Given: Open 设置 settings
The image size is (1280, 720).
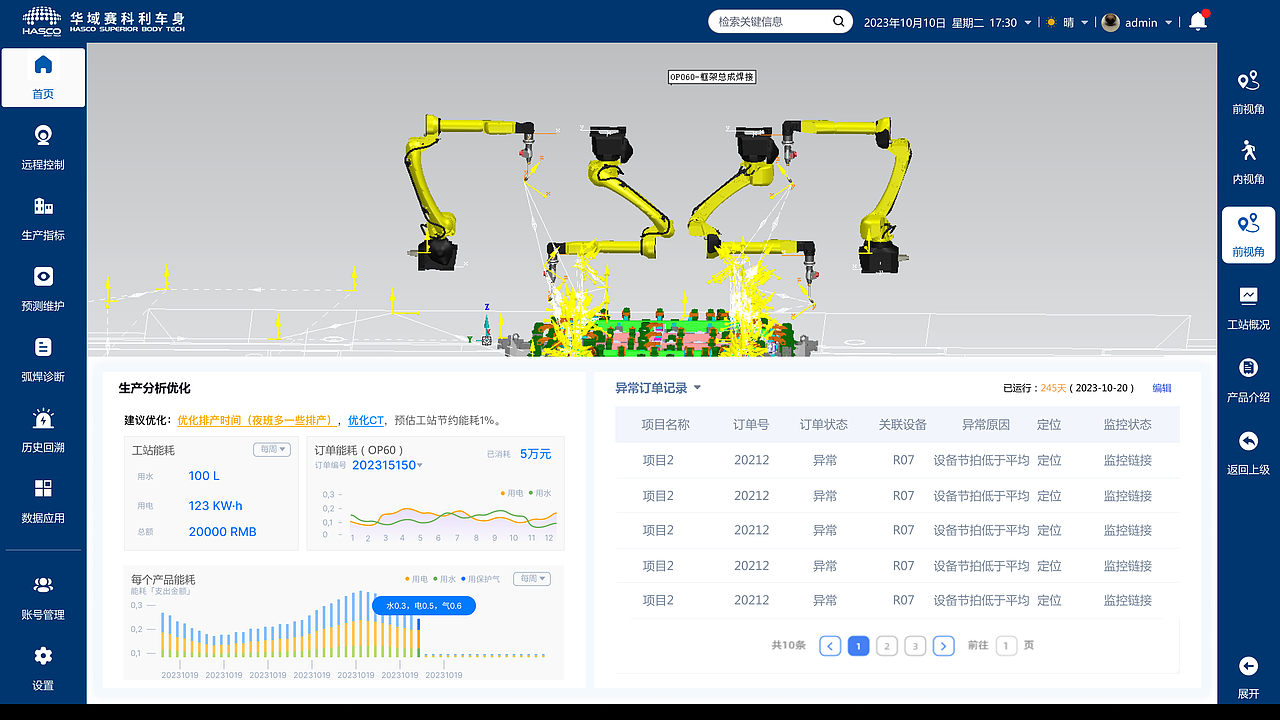Looking at the screenshot, I should [43, 669].
